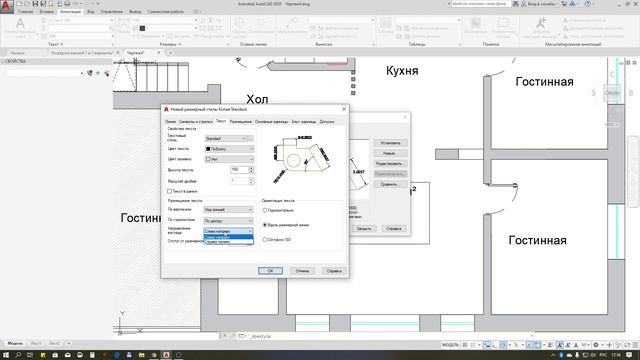Click the taskbar search magnifier icon
Image resolution: width=640 pixels, height=360 pixels.
pos(18,355)
